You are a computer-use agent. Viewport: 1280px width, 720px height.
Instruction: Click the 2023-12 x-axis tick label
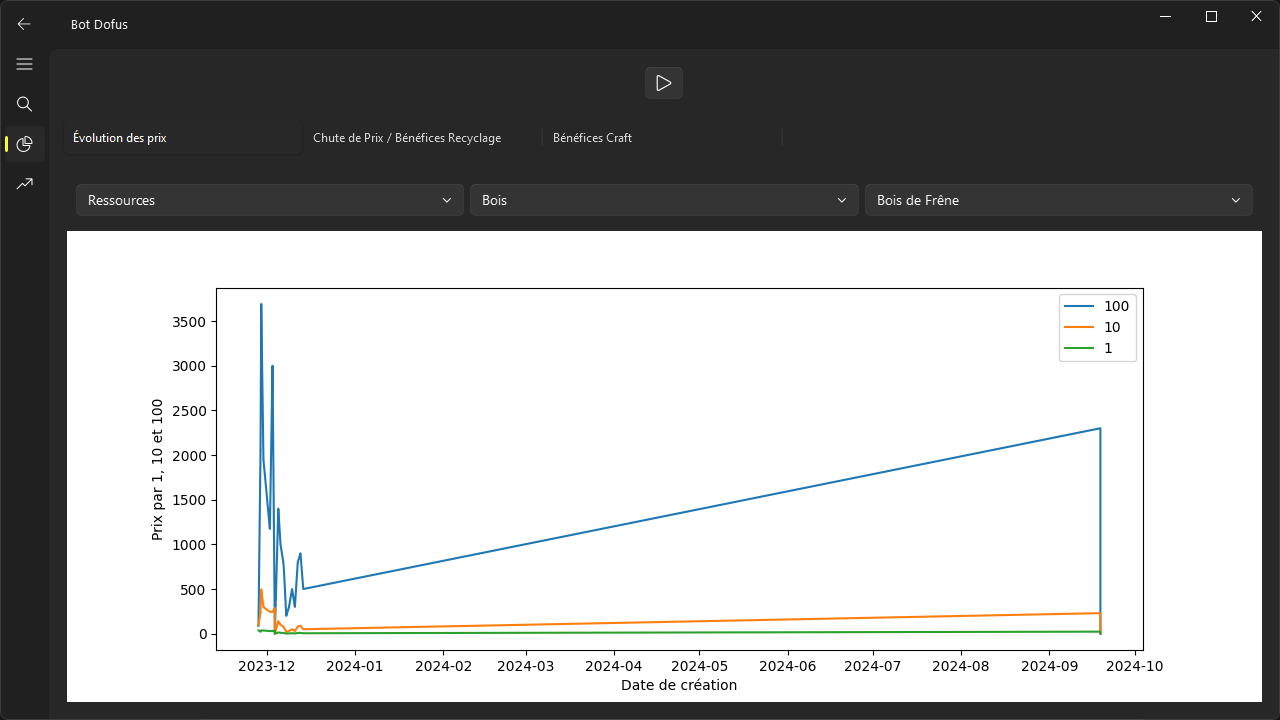click(x=269, y=665)
